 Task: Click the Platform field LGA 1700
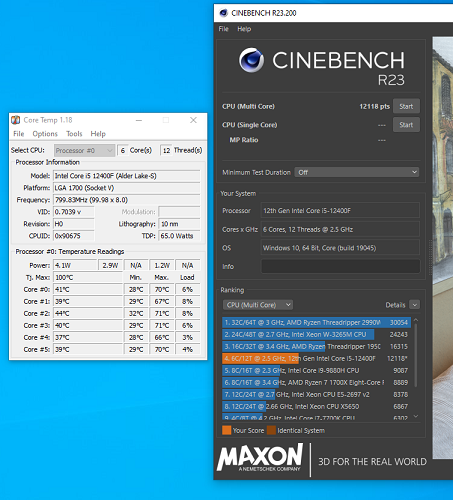127,188
